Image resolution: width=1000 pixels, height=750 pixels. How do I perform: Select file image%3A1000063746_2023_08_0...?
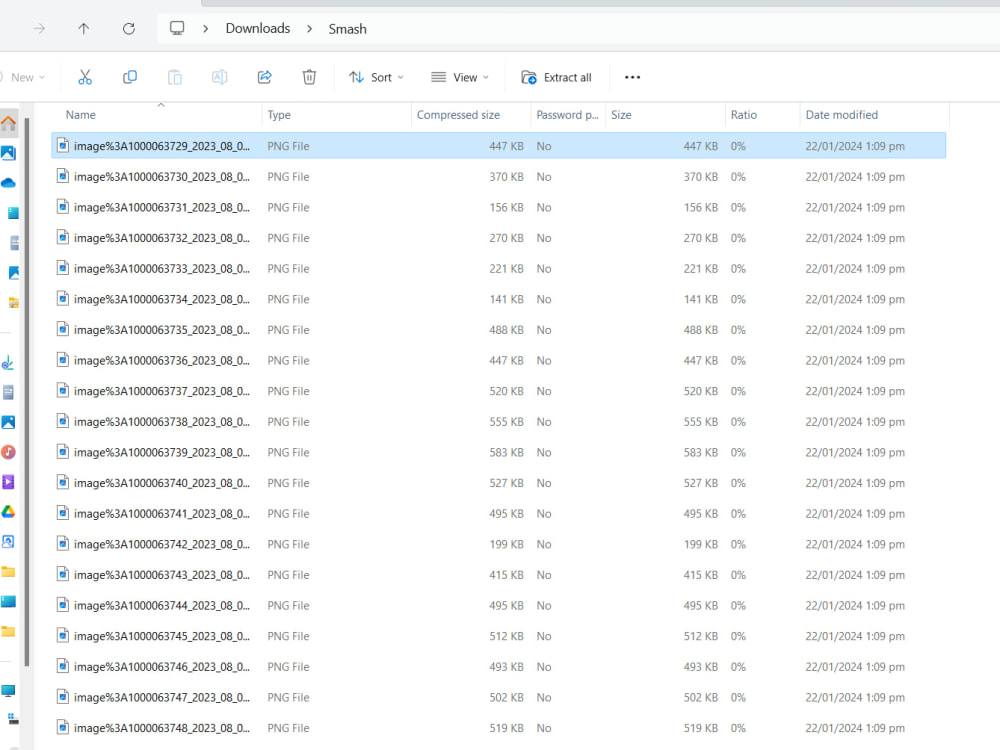click(x=498, y=666)
